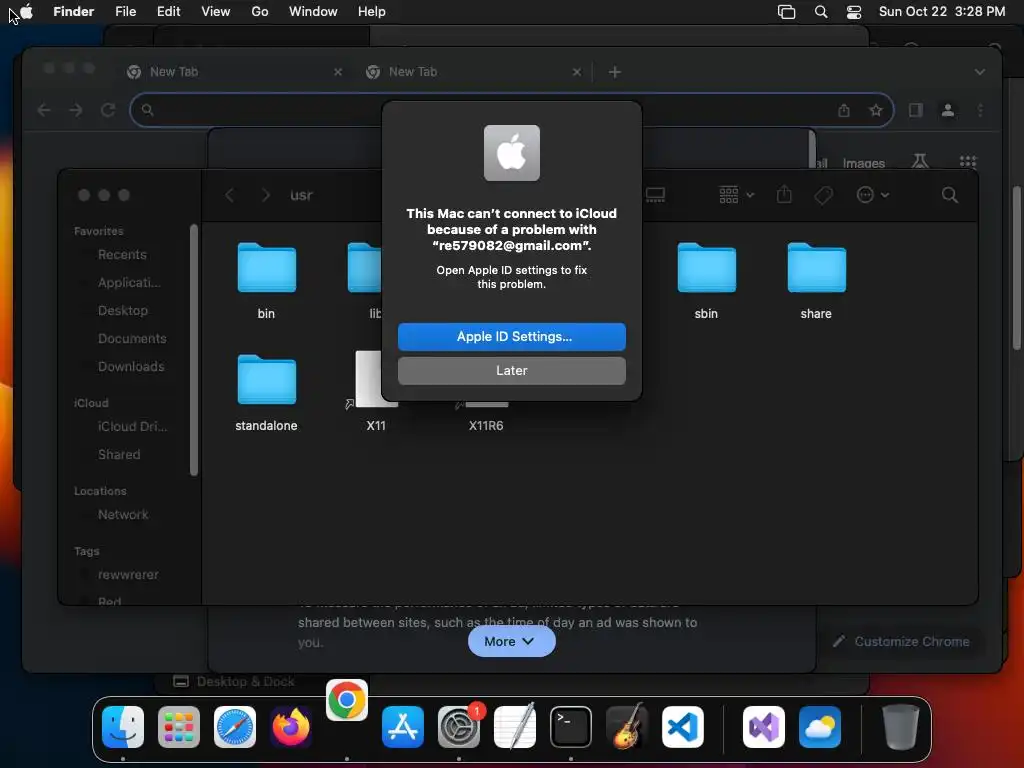Open the Finder group-by dropdown
The height and width of the screenshot is (768, 1024).
(x=737, y=195)
